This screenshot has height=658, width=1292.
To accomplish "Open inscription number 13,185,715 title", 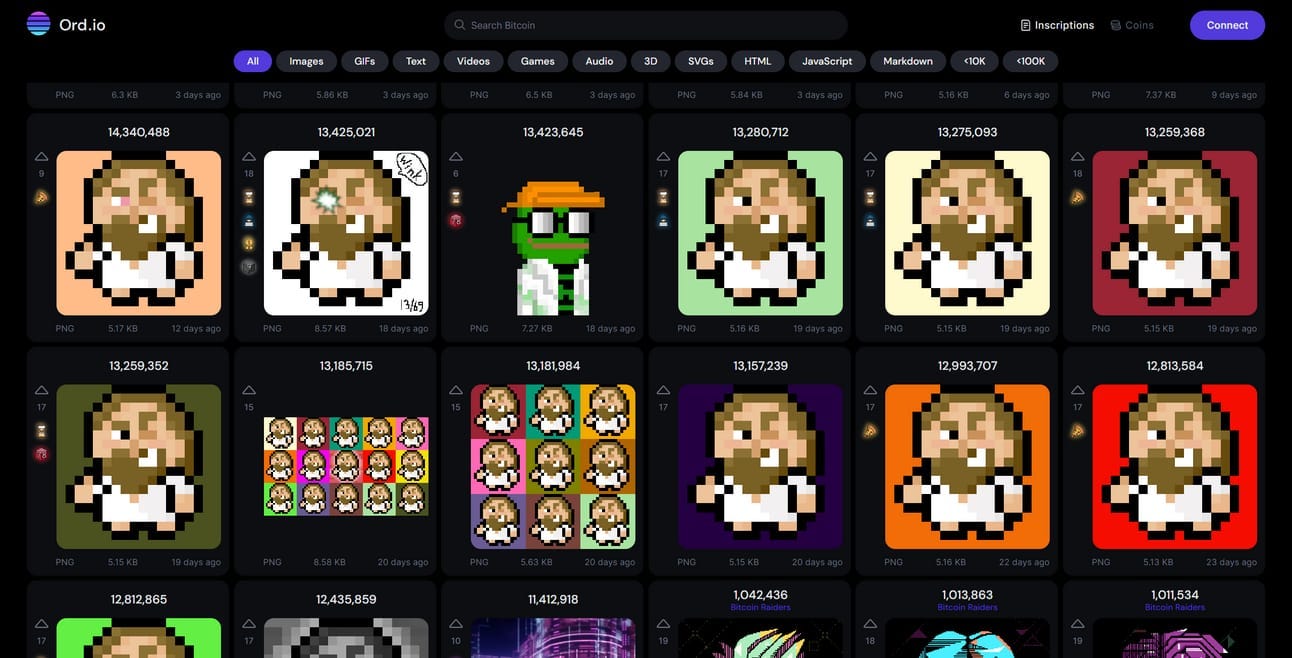I will tap(346, 366).
